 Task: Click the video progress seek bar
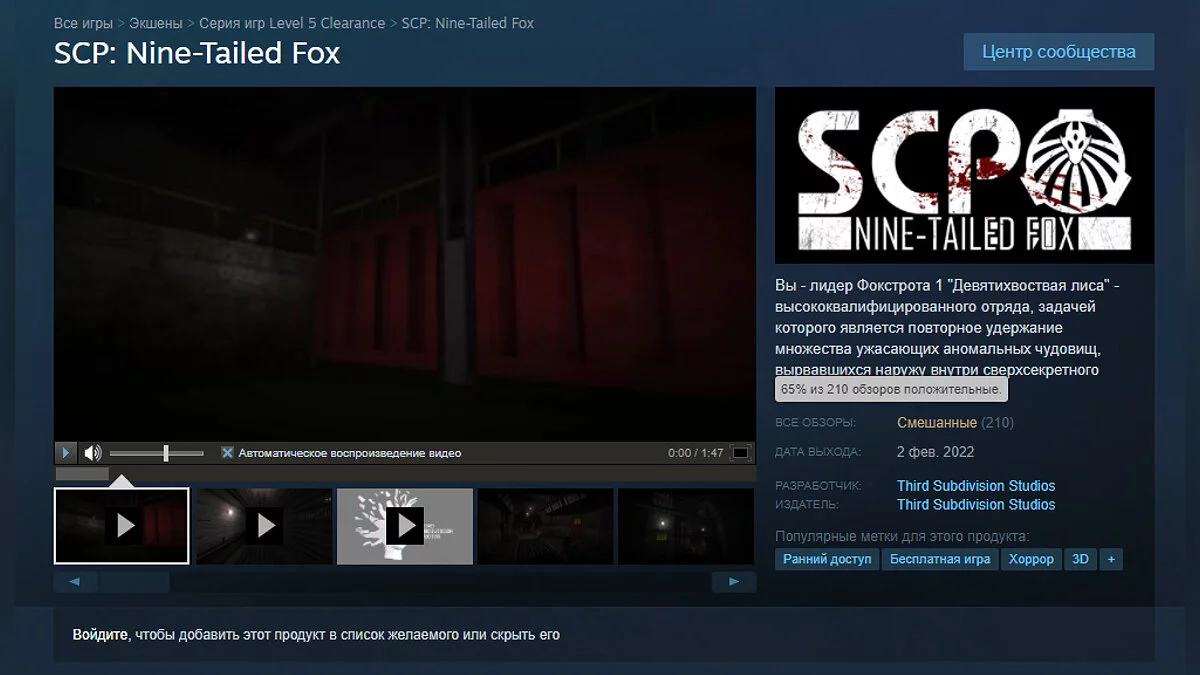point(405,473)
